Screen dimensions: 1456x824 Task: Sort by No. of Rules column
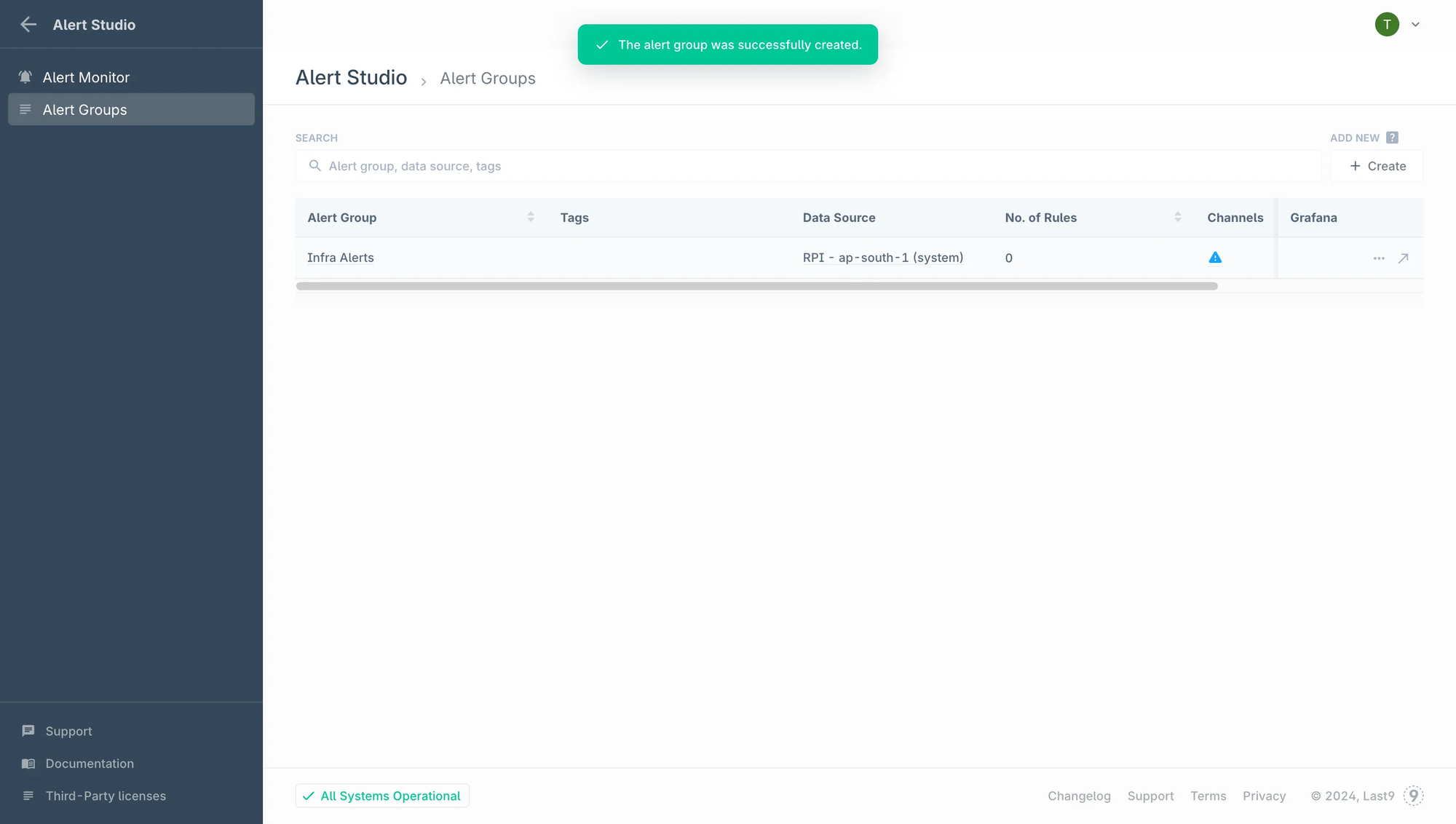1177,217
